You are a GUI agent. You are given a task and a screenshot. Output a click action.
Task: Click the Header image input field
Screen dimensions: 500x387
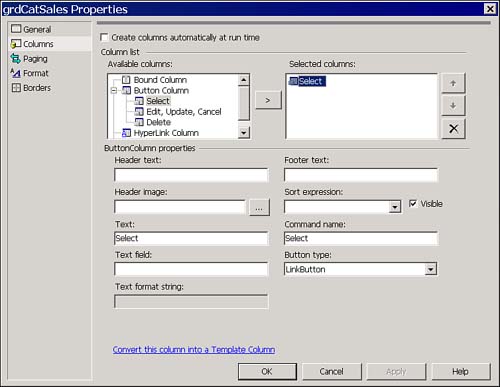pyautogui.click(x=180, y=207)
